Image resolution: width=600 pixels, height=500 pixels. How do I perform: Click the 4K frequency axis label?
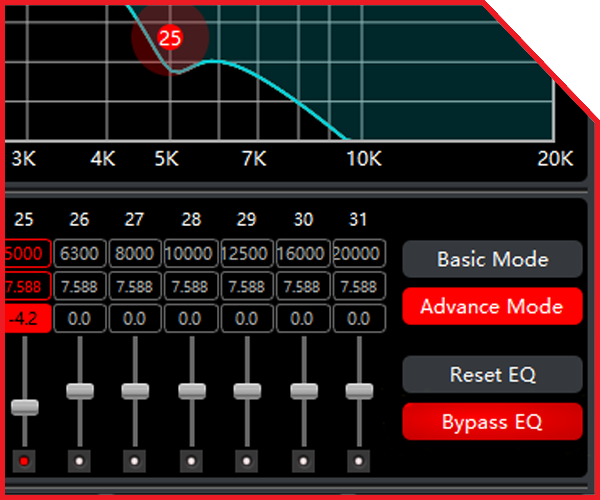click(x=103, y=158)
